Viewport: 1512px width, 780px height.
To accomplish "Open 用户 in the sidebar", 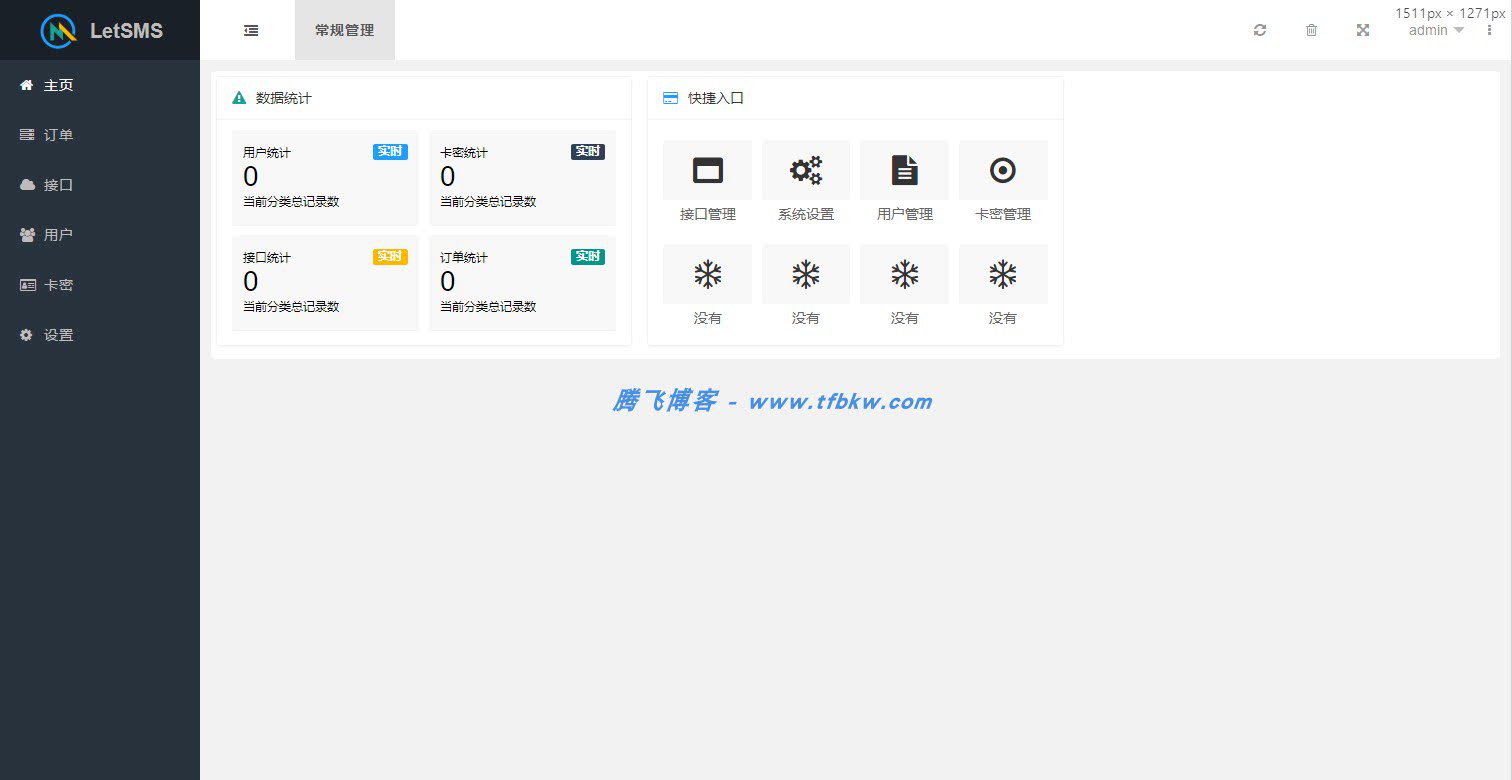I will point(100,235).
